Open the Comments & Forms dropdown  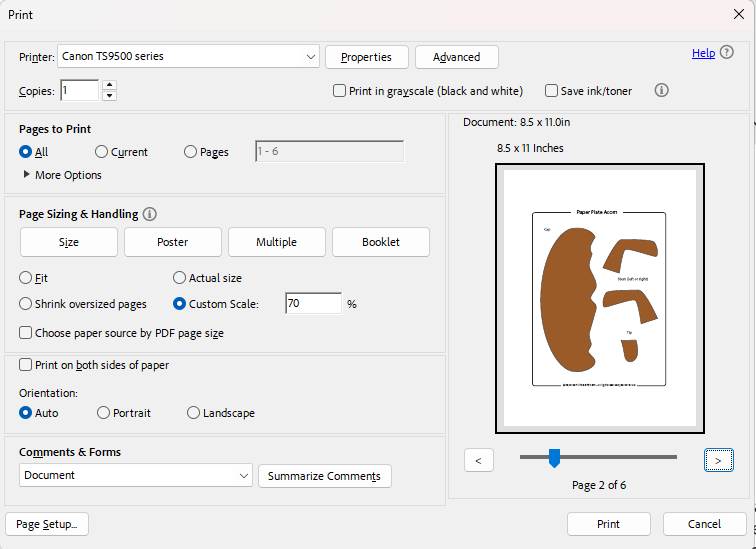coord(136,475)
